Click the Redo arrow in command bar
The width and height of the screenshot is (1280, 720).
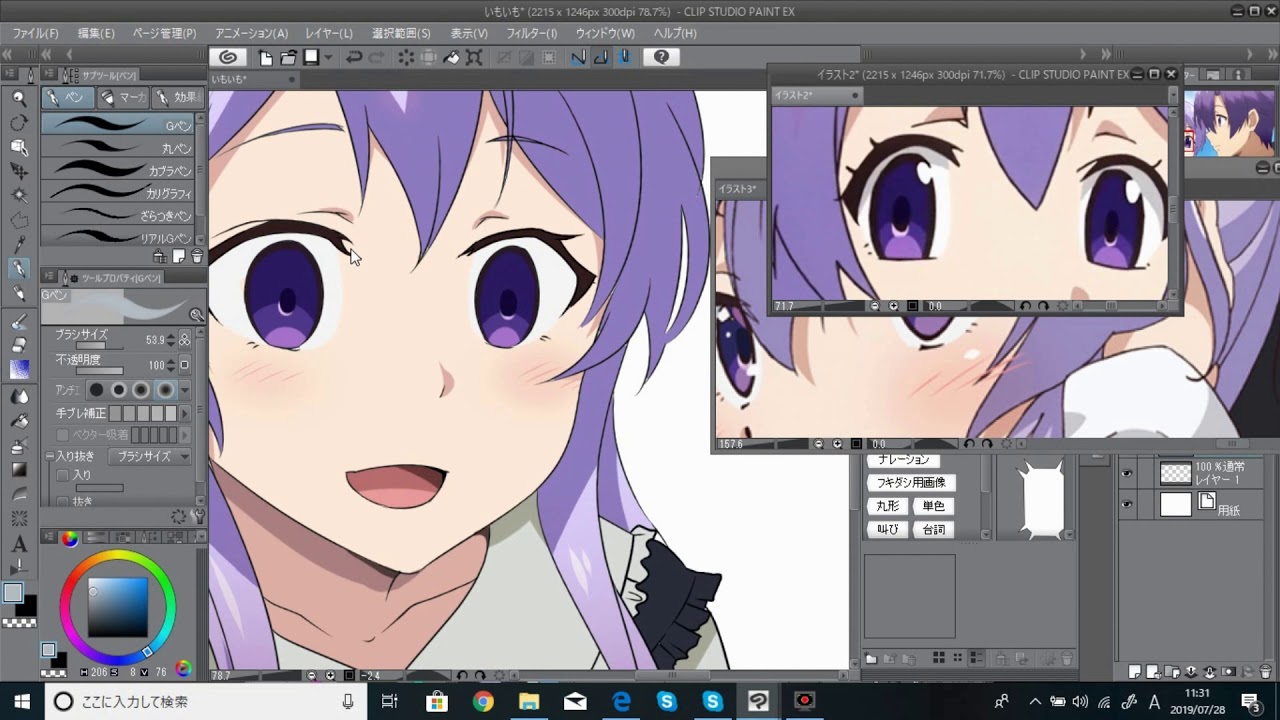click(x=376, y=57)
